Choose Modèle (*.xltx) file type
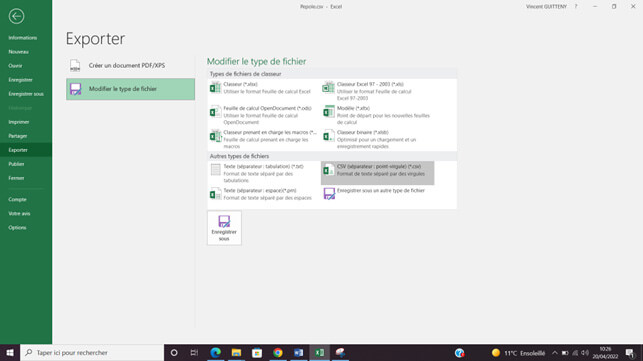This screenshot has height=361, width=643. [x=377, y=115]
